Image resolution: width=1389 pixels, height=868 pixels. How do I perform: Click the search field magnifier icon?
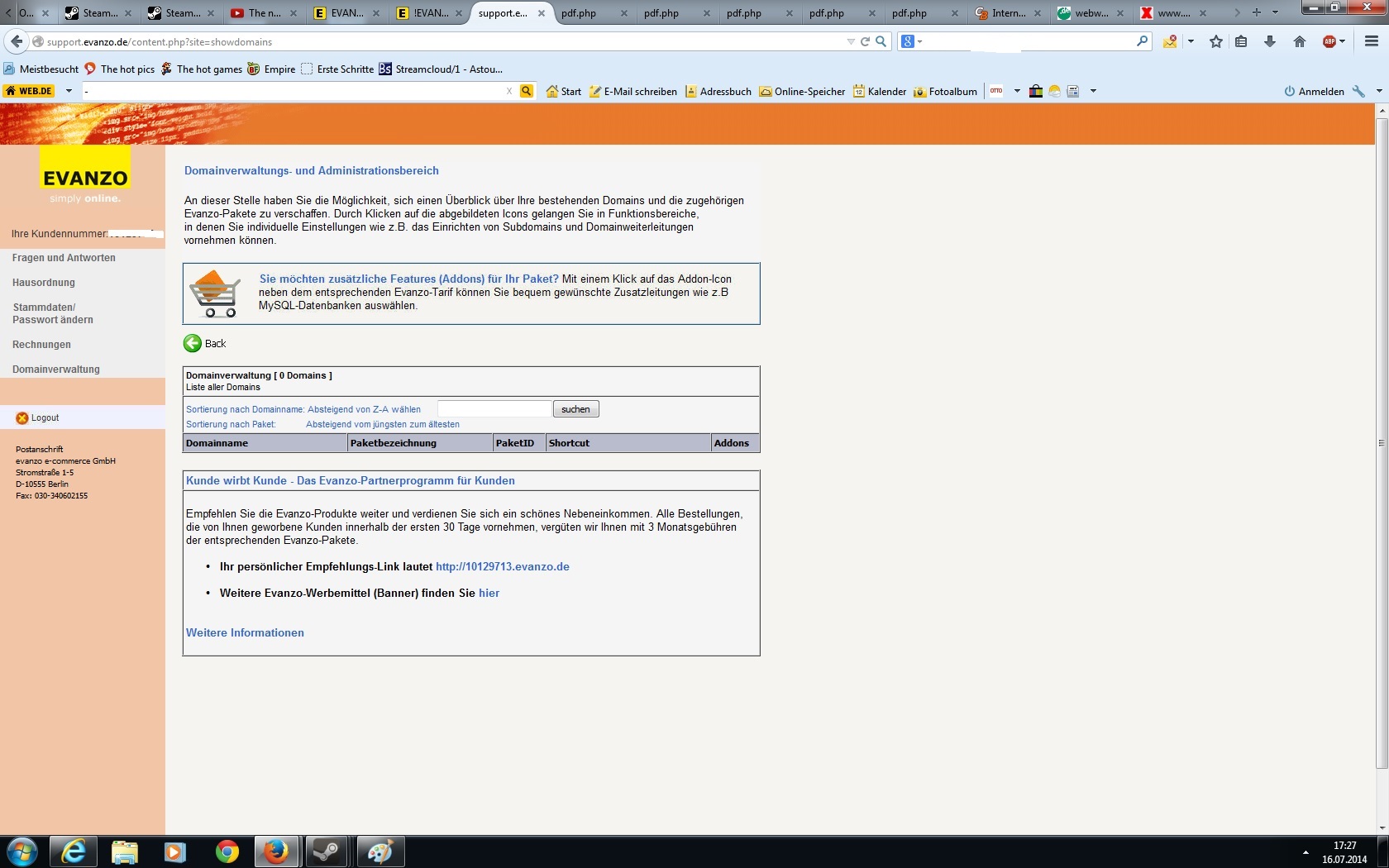1143,41
